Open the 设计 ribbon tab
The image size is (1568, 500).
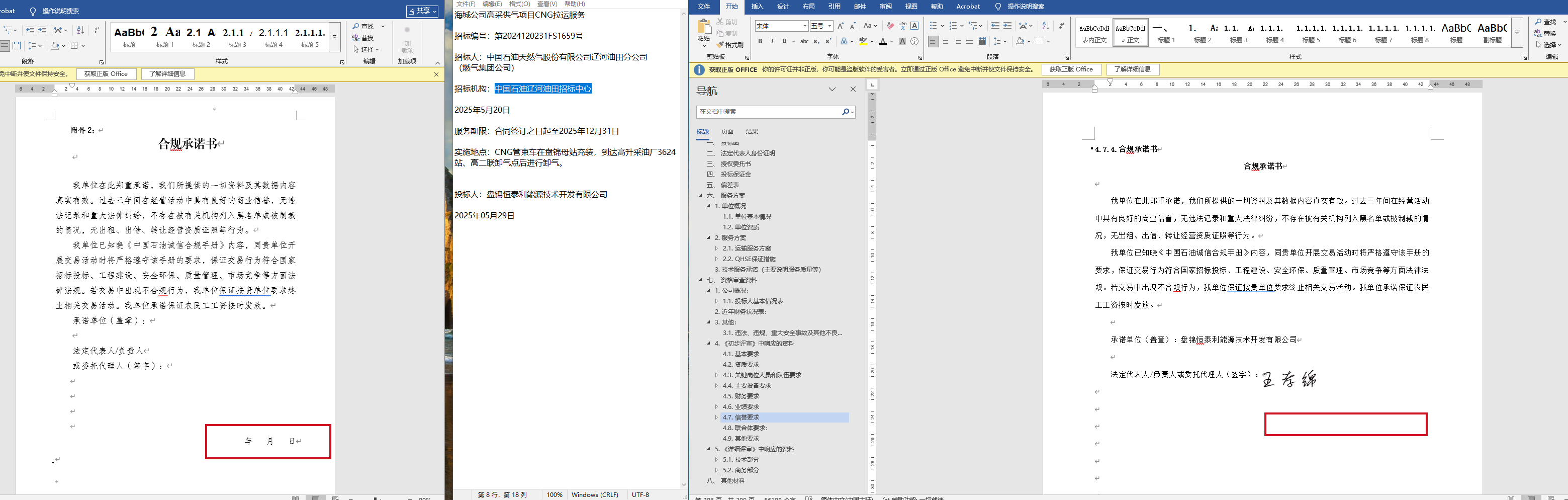(783, 7)
